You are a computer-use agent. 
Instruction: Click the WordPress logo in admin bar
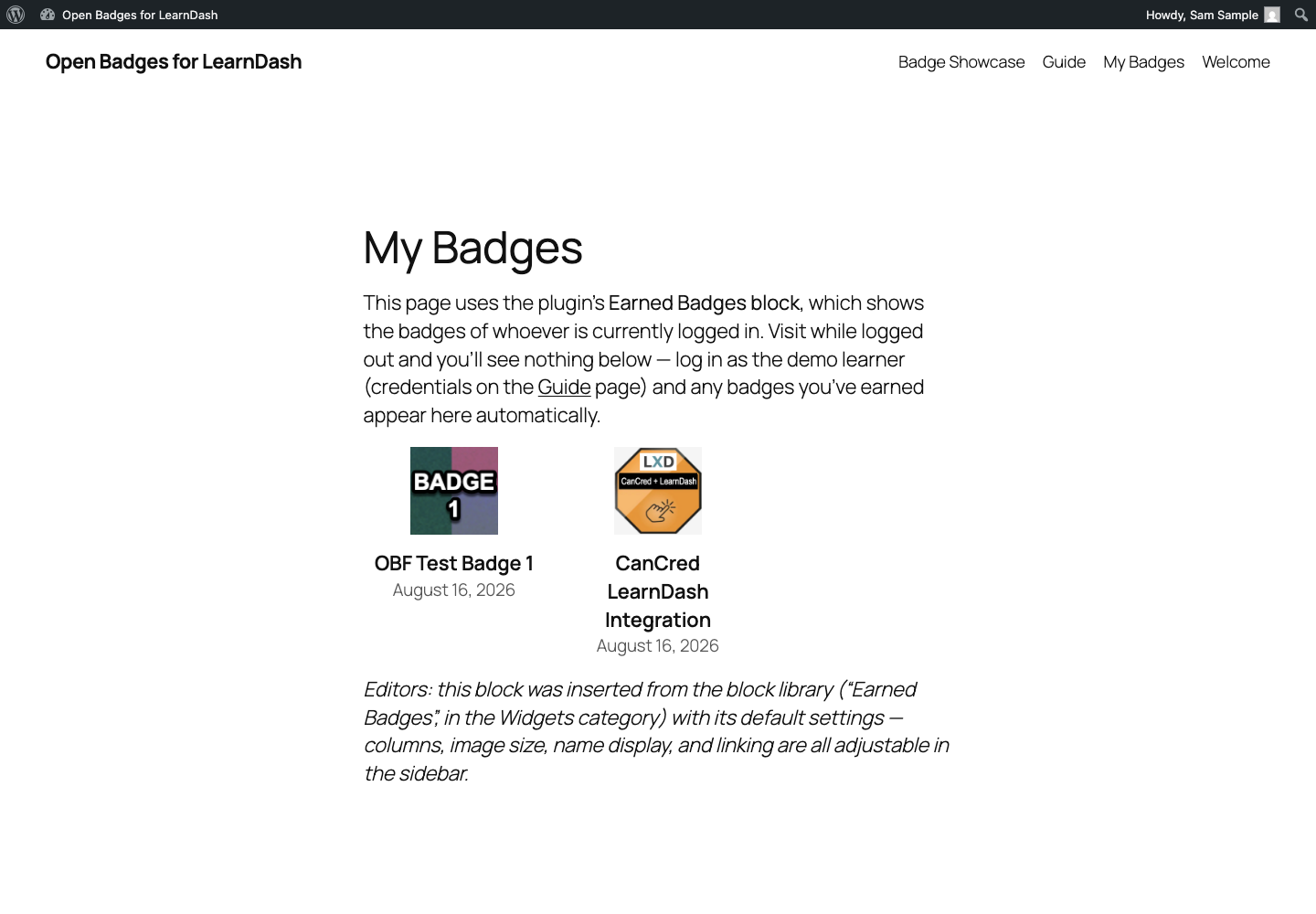16,15
